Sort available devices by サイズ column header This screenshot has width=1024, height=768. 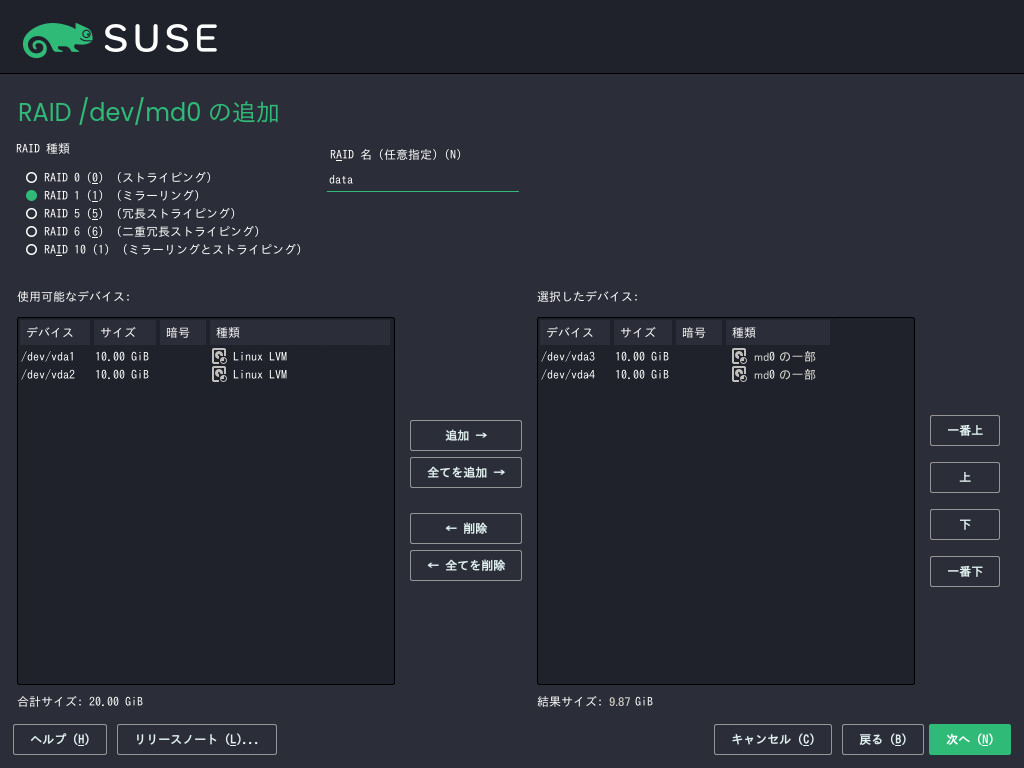[124, 332]
